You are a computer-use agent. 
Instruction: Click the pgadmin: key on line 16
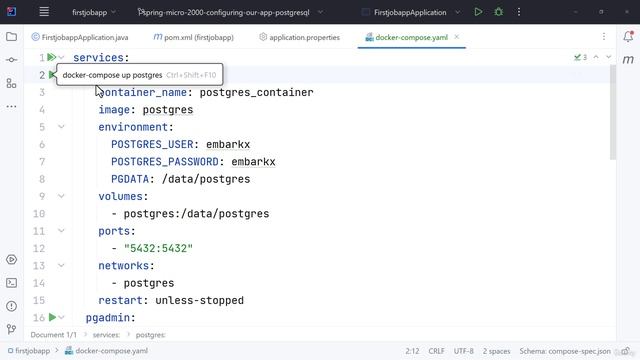[x=110, y=318]
